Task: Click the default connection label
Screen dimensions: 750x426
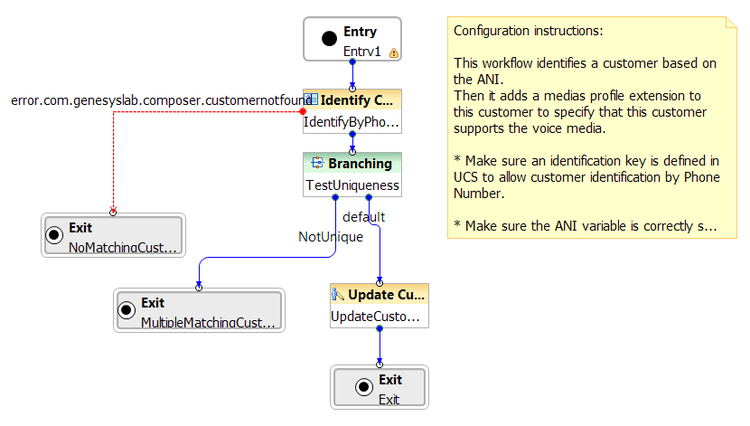Action: pyautogui.click(x=364, y=217)
